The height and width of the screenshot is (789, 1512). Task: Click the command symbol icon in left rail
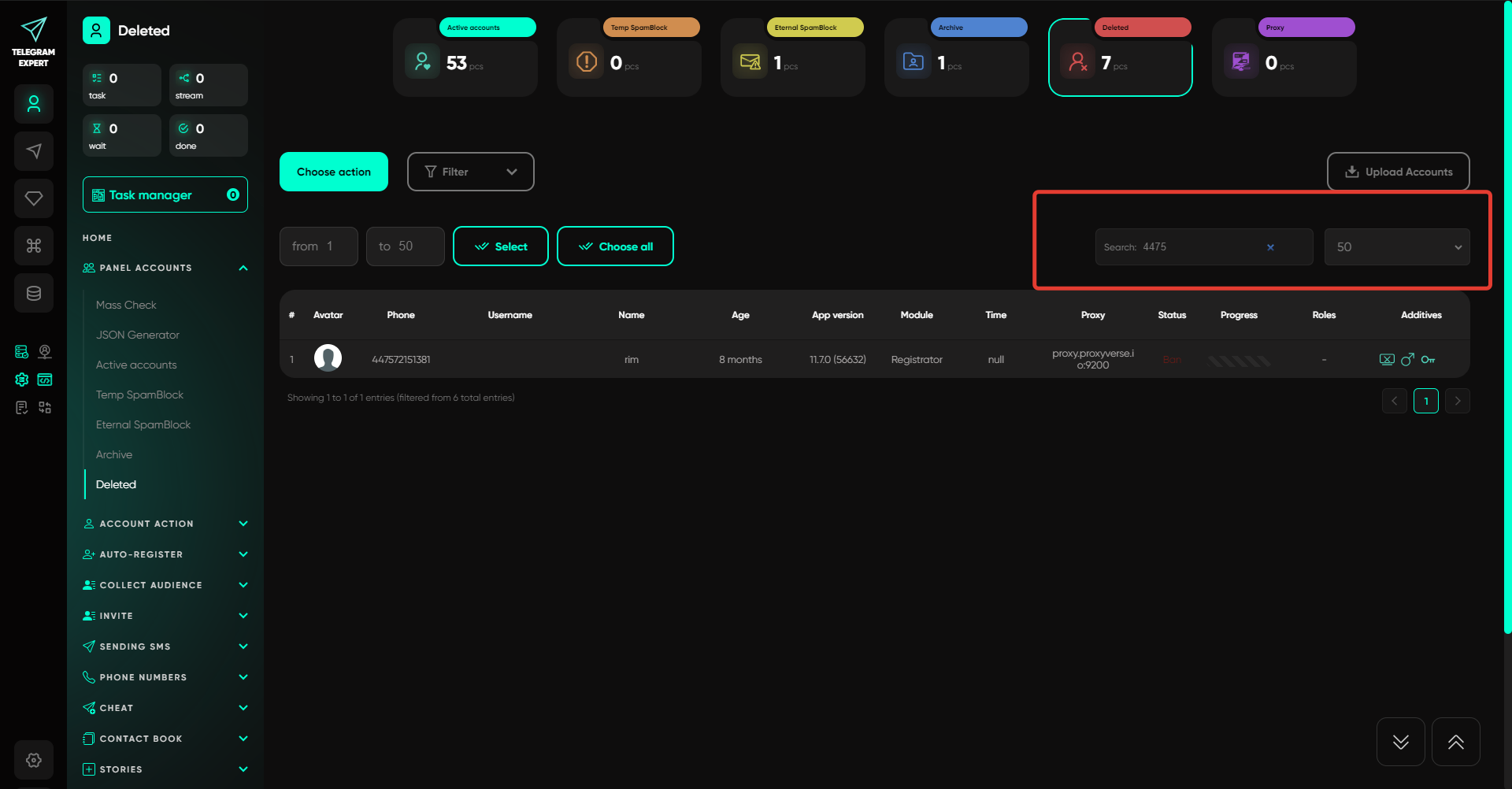[x=34, y=246]
